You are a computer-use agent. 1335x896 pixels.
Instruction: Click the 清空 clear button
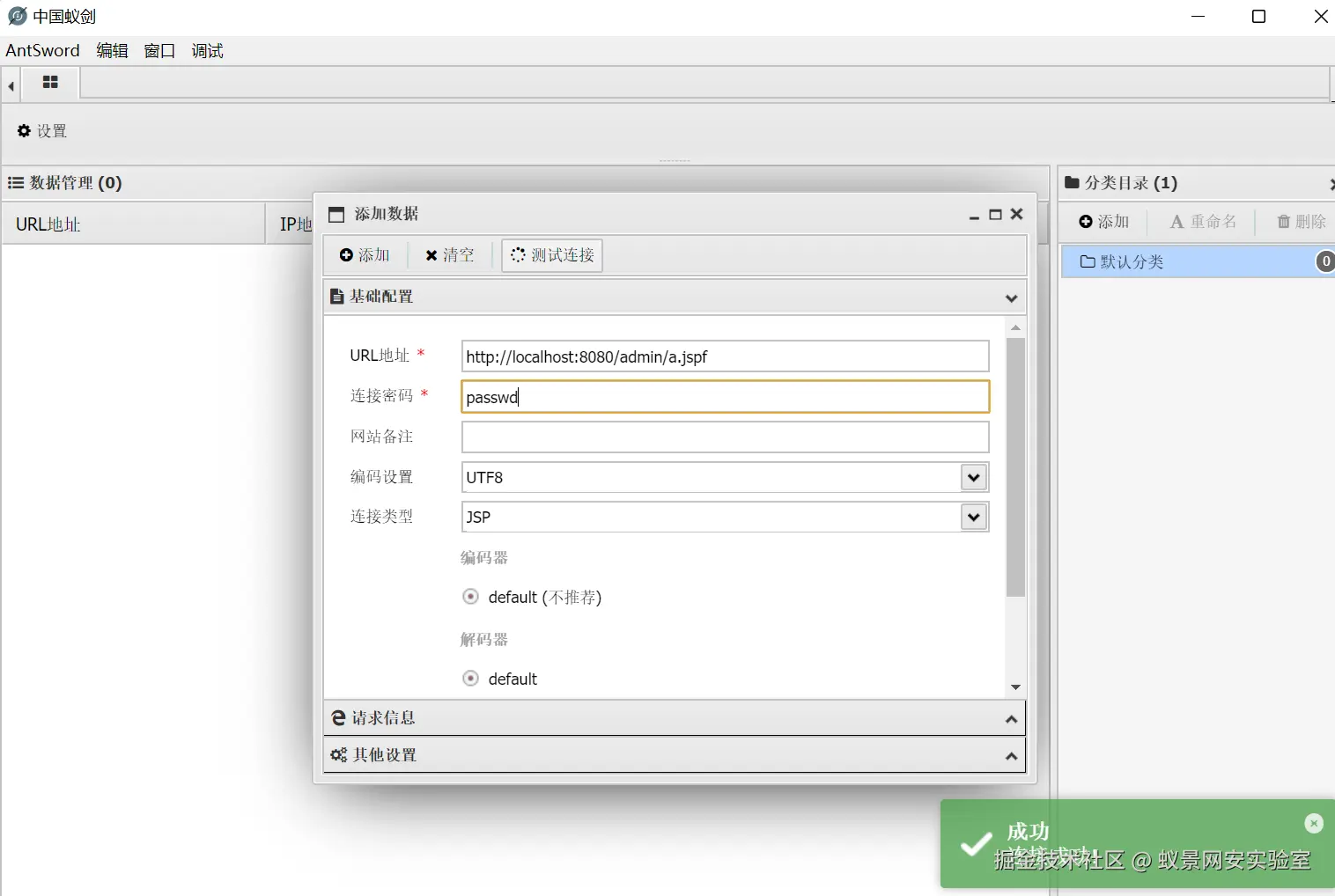click(x=450, y=255)
